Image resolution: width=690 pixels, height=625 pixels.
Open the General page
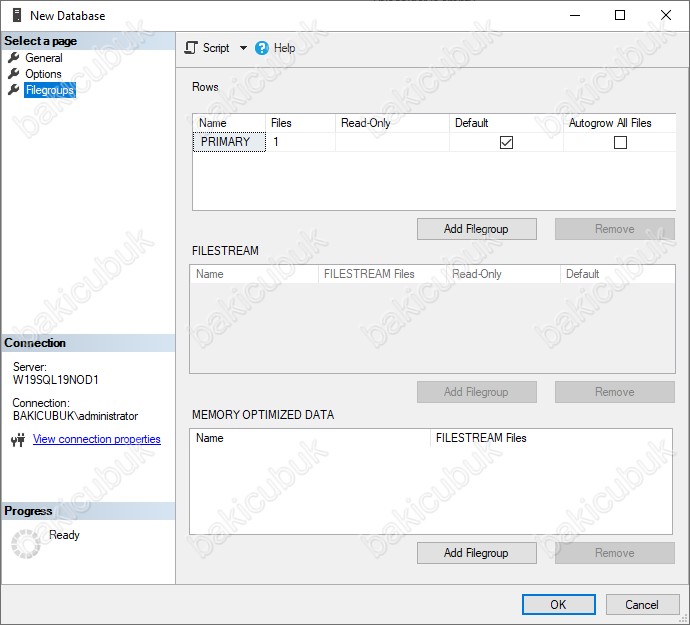click(x=44, y=58)
